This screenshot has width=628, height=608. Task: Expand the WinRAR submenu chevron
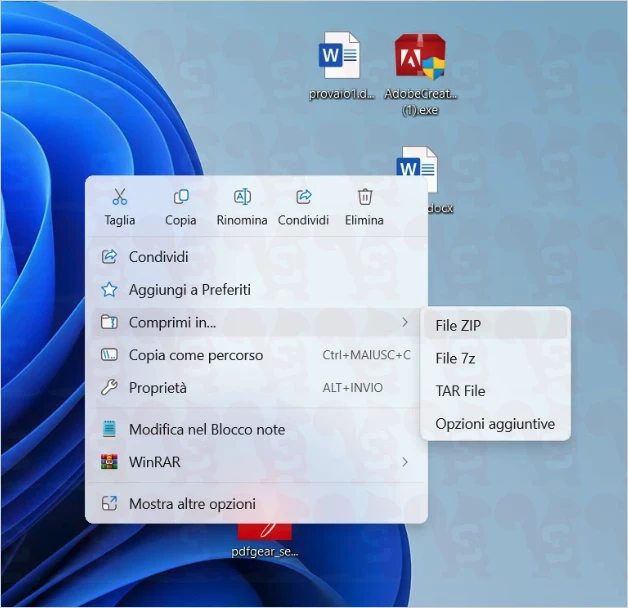[x=405, y=462]
